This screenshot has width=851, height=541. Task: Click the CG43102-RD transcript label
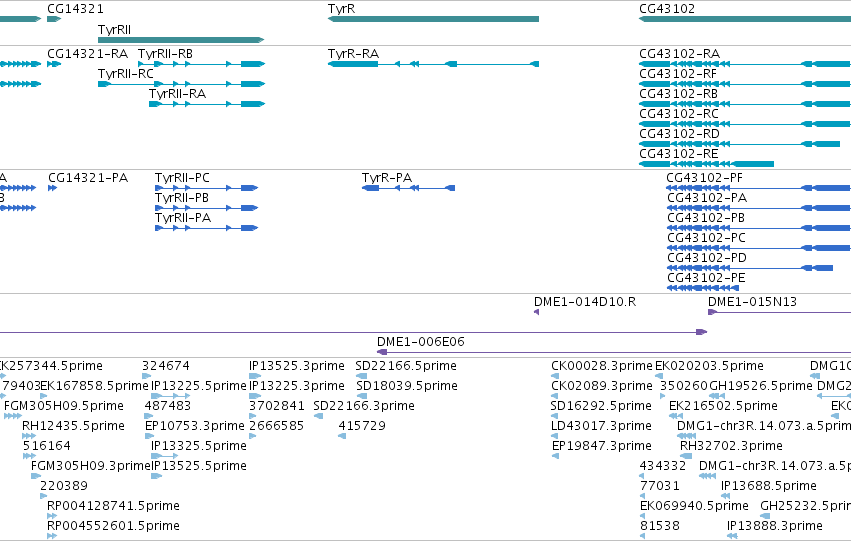tap(679, 134)
